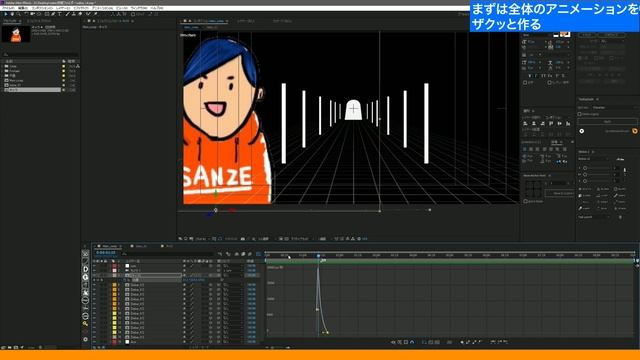
Task: Click the blue timeline timecode field
Action: coord(105,253)
